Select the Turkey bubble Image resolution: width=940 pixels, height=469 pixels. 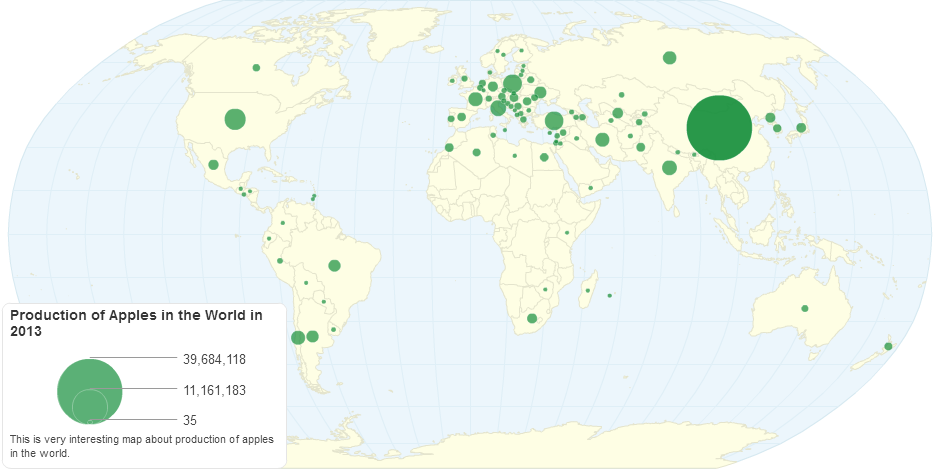pos(553,122)
